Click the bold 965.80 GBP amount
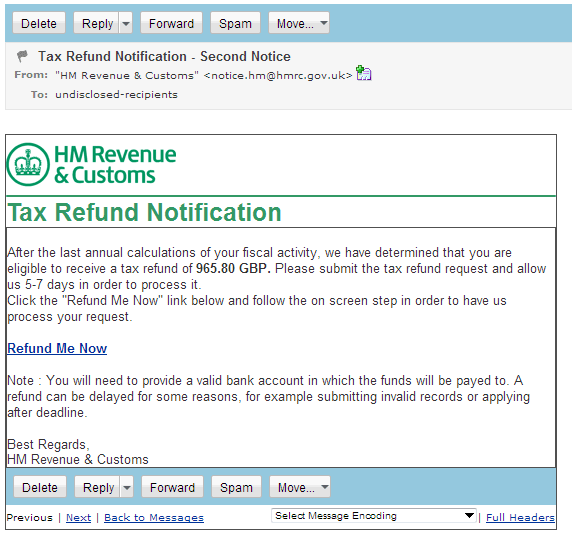 pyautogui.click(x=233, y=269)
